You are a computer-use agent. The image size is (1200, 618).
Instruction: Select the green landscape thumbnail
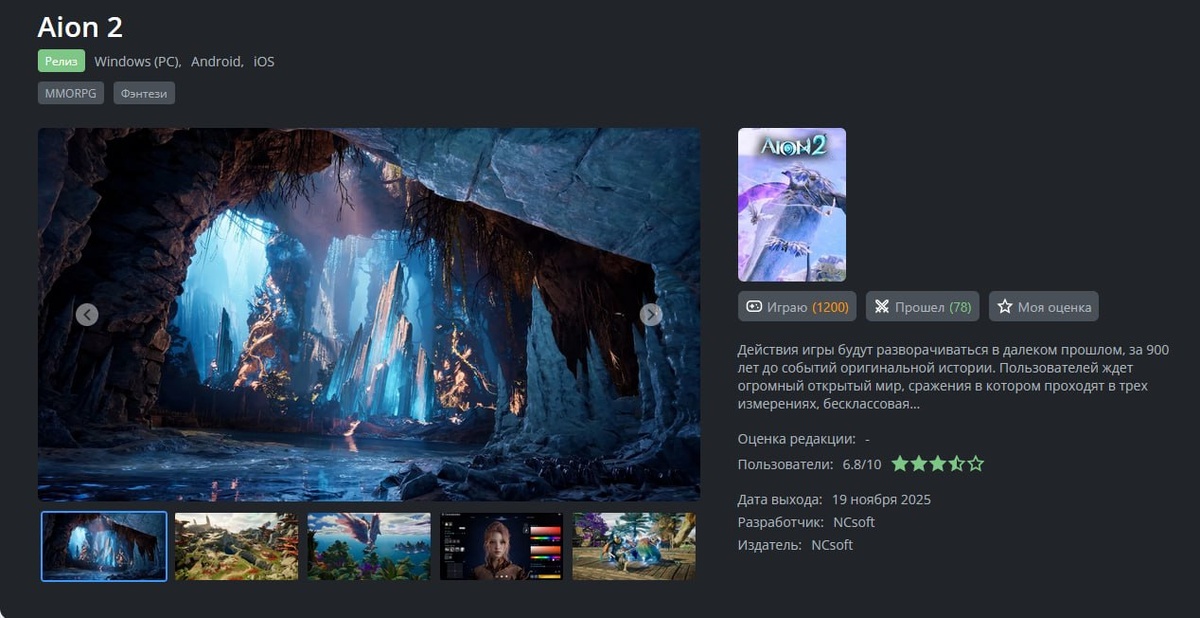(237, 546)
